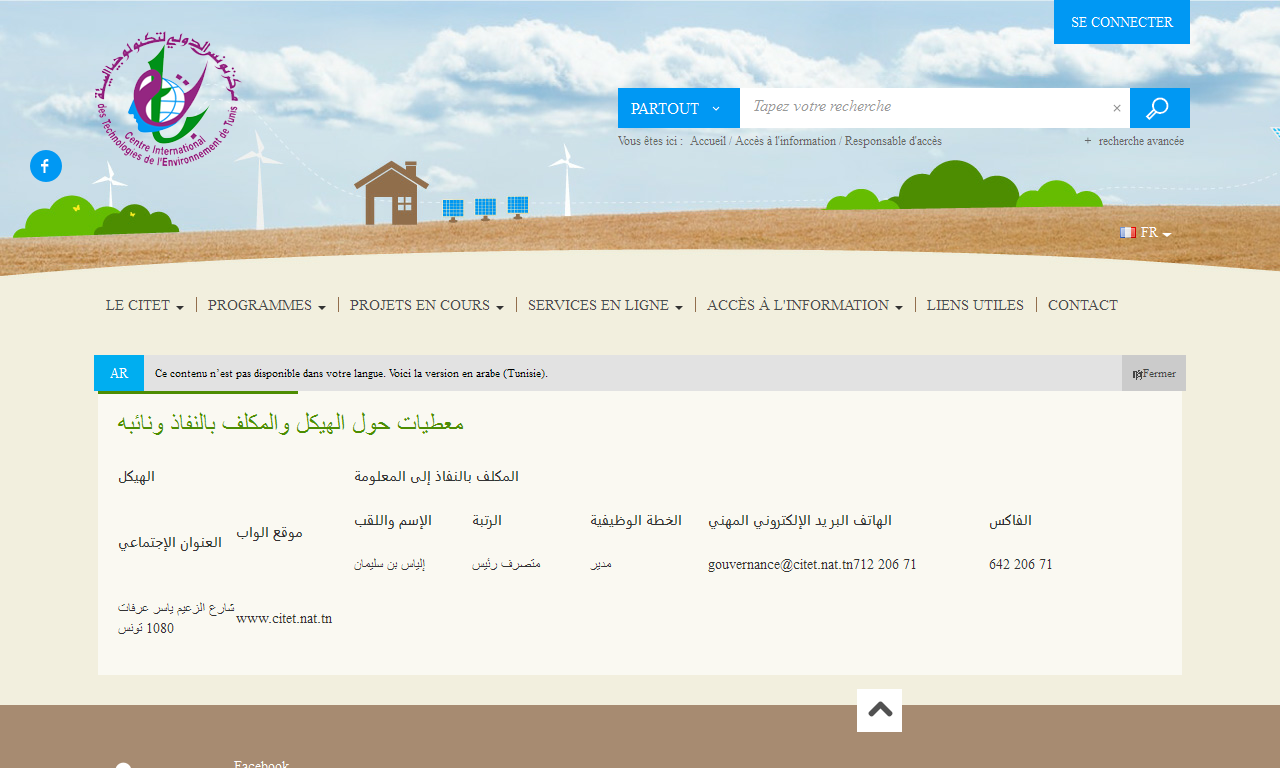The width and height of the screenshot is (1280, 768).
Task: Click the Arabic page heading 'معطيات حول الهيكل'
Action: [291, 422]
